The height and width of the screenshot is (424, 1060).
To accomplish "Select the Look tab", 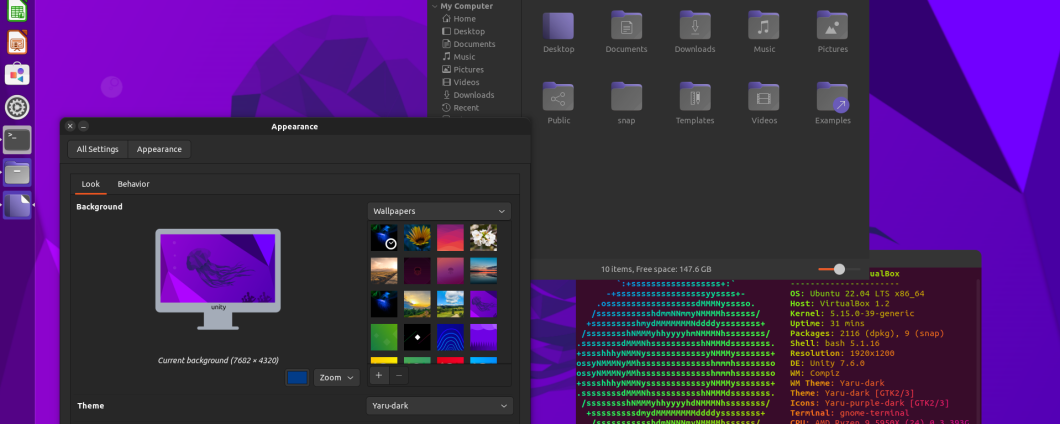I will 91,184.
